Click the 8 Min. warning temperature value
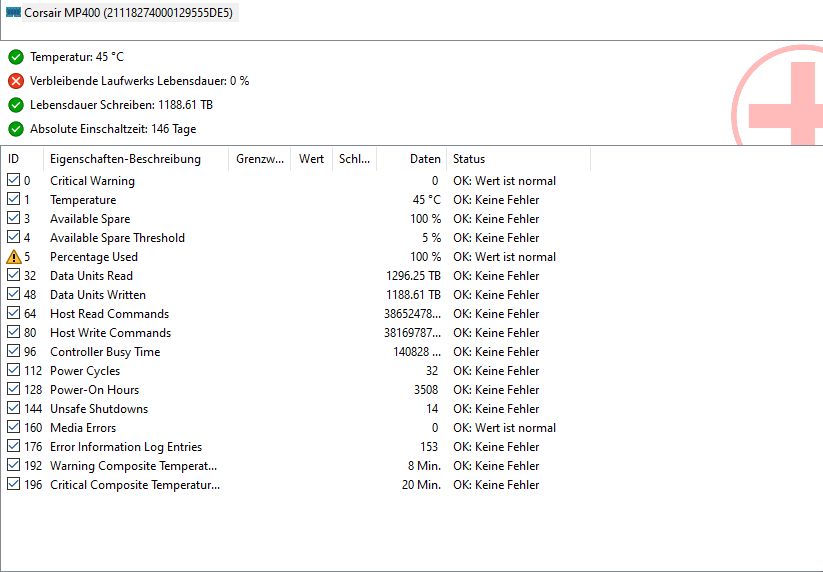Viewport: 823px width, 572px height. pos(424,466)
